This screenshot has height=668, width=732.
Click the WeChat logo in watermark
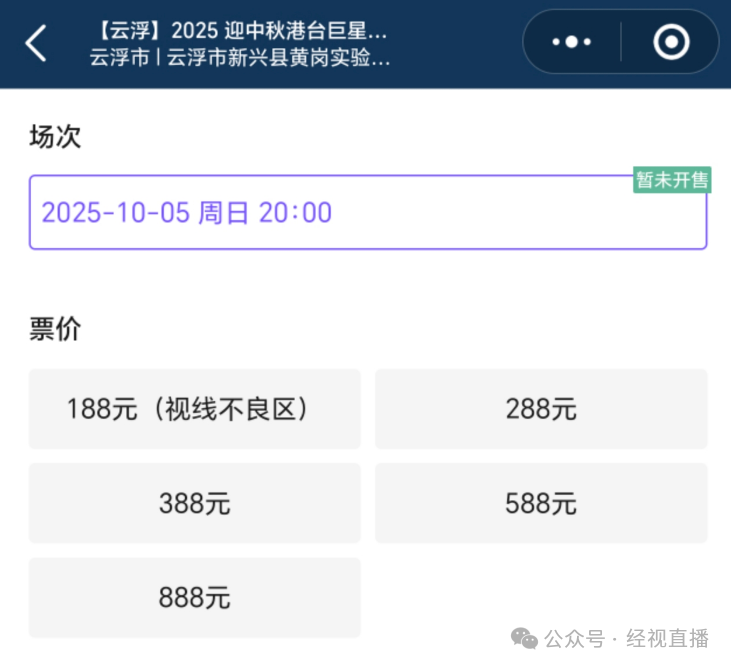point(524,638)
